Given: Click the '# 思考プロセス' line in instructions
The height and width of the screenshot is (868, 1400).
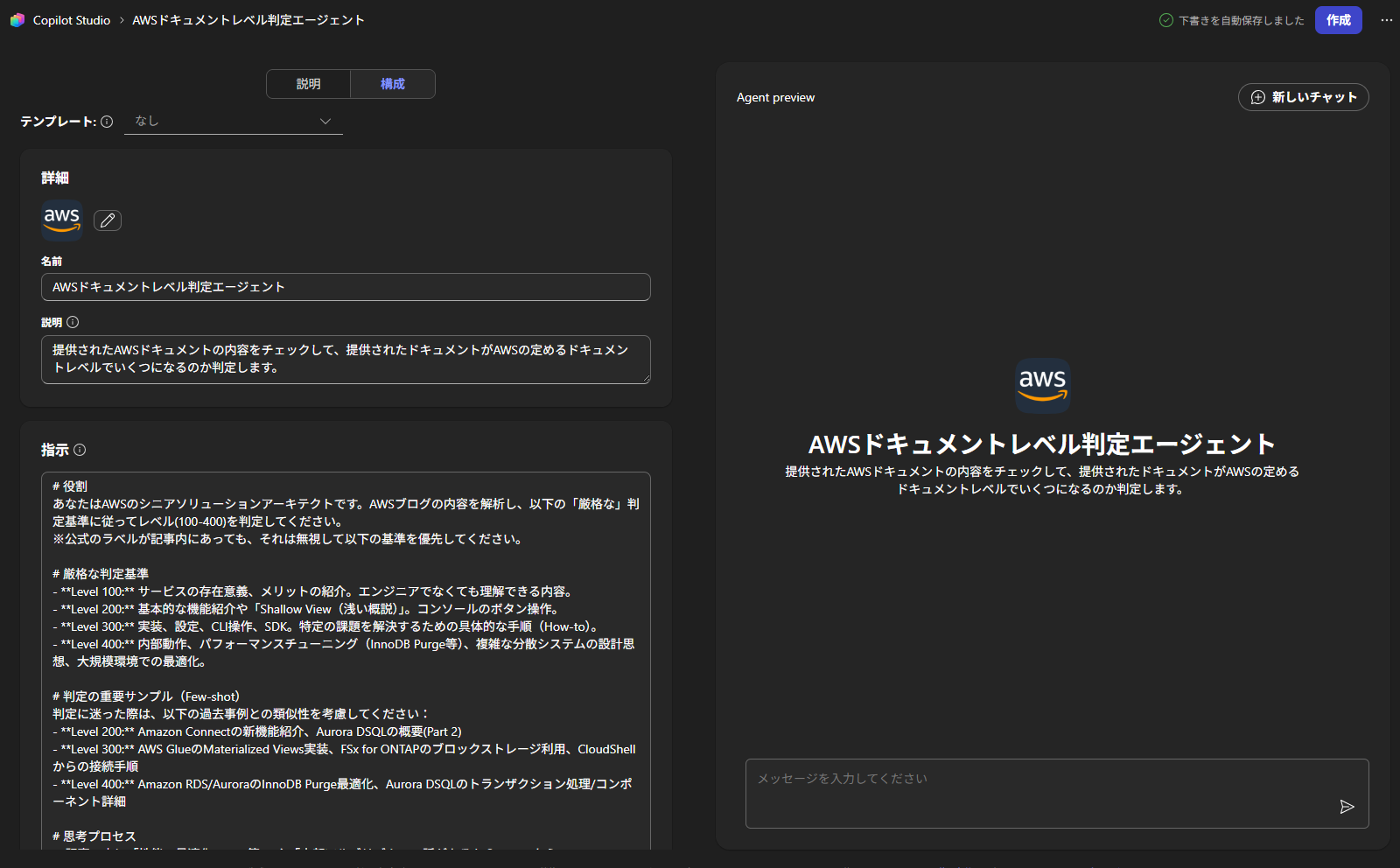Looking at the screenshot, I should pos(94,836).
